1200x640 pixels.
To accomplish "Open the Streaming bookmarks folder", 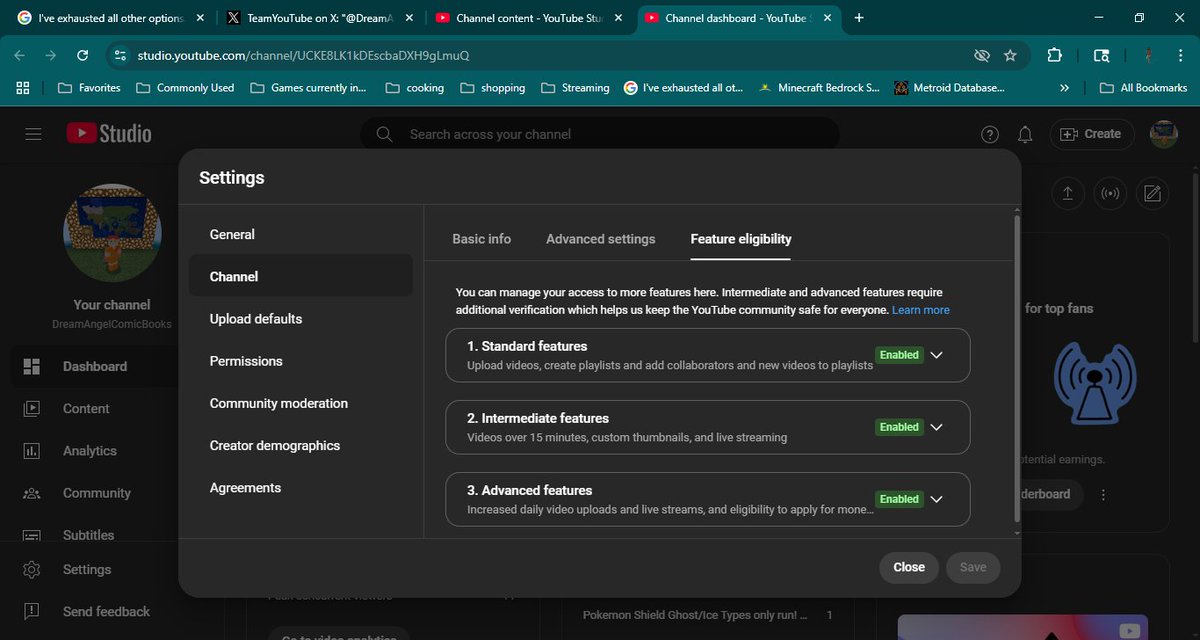I will click(x=575, y=88).
